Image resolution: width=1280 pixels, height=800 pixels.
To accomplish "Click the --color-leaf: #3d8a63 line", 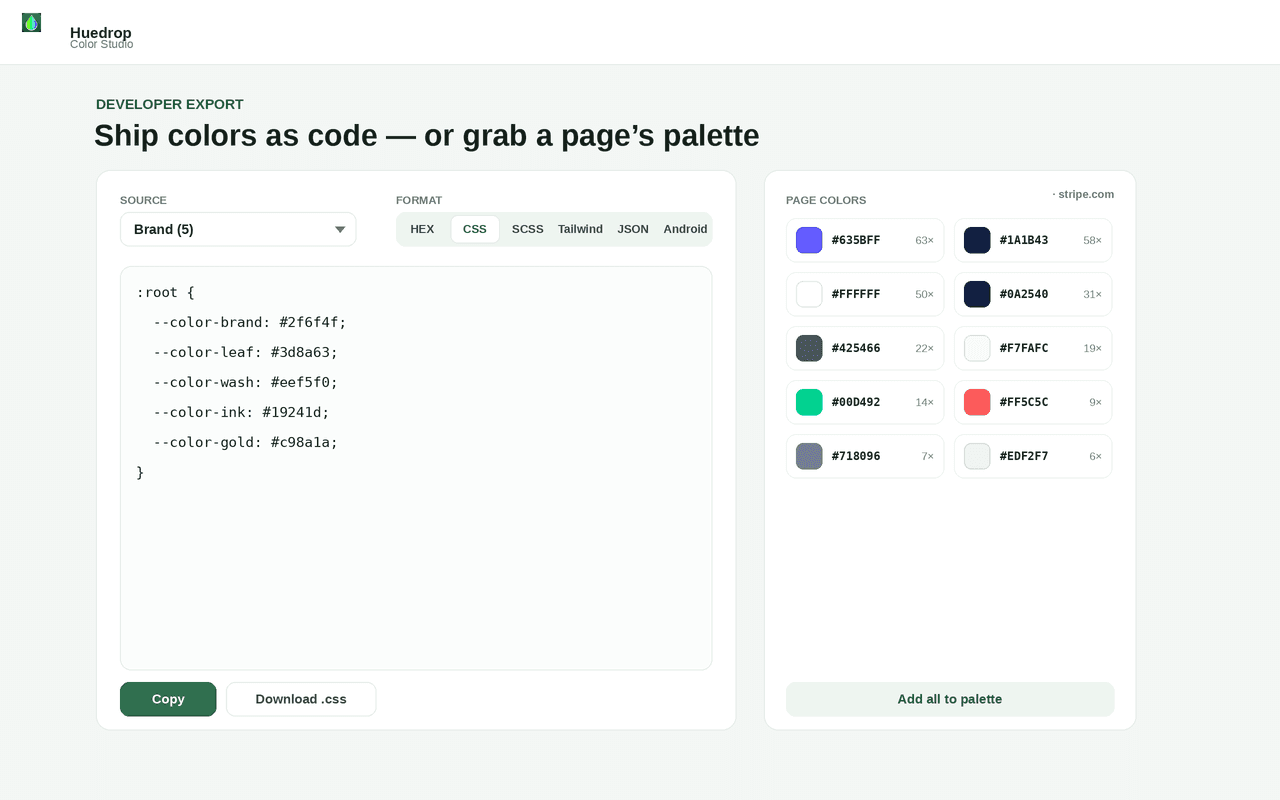I will coord(246,352).
